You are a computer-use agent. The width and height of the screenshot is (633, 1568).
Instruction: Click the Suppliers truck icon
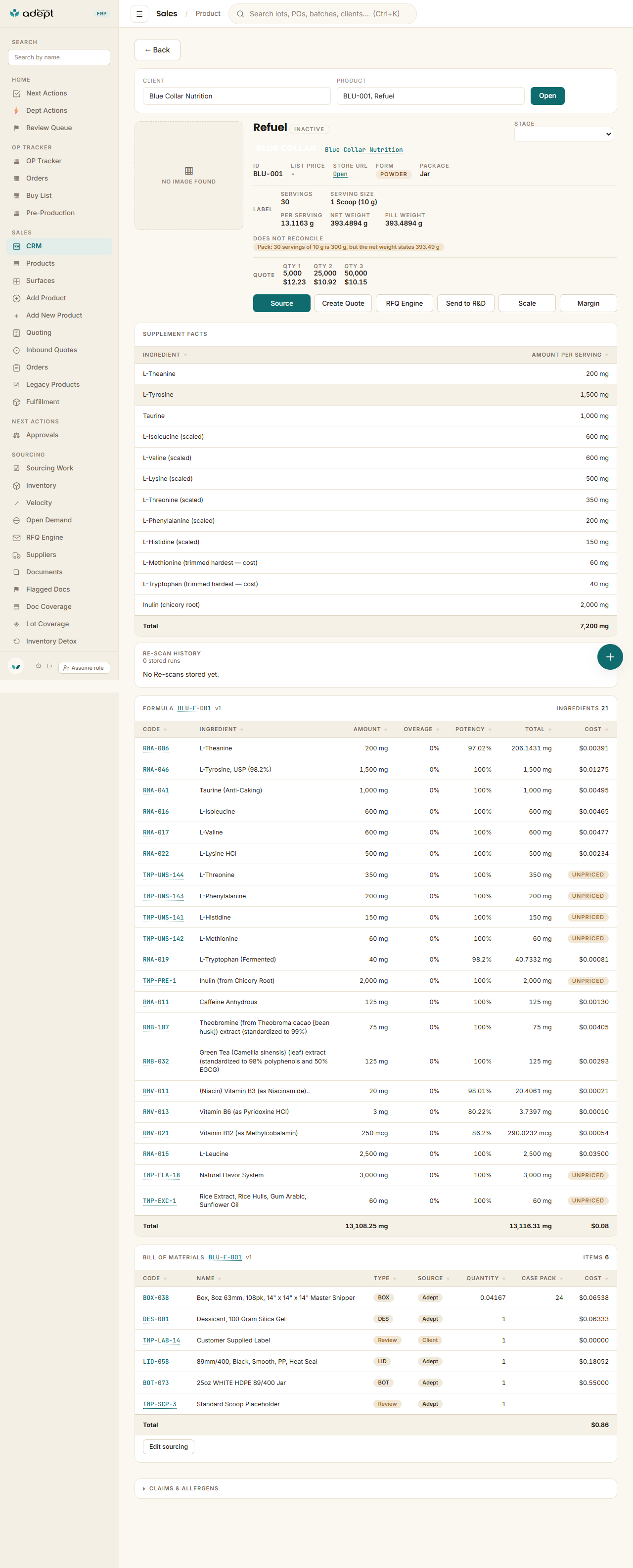tap(16, 555)
